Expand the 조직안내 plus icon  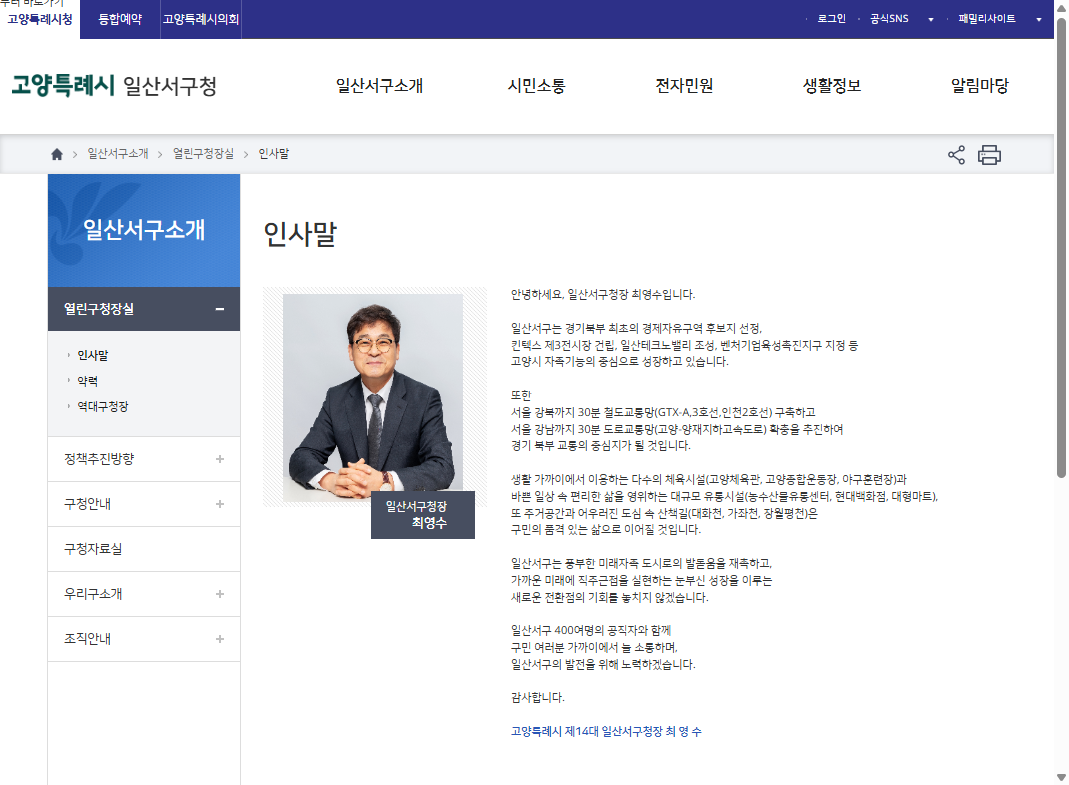[220, 639]
